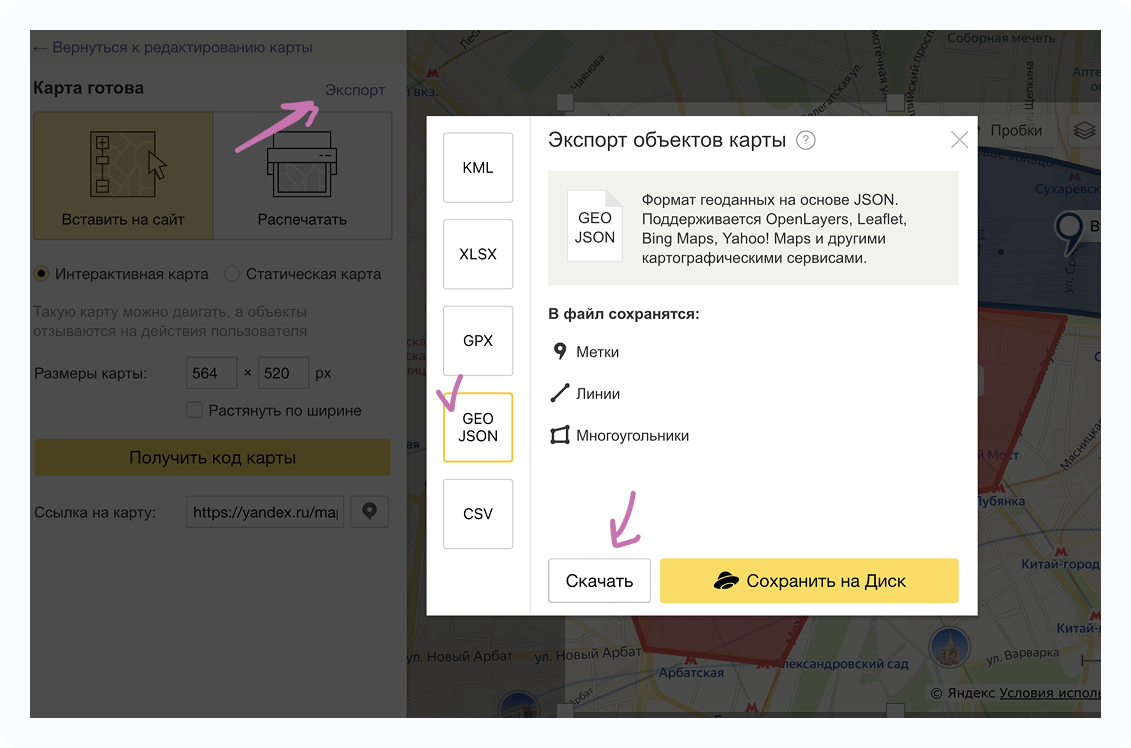Viewport: 1131px width, 748px height.
Task: Open the Экспорт link
Action: 355,90
